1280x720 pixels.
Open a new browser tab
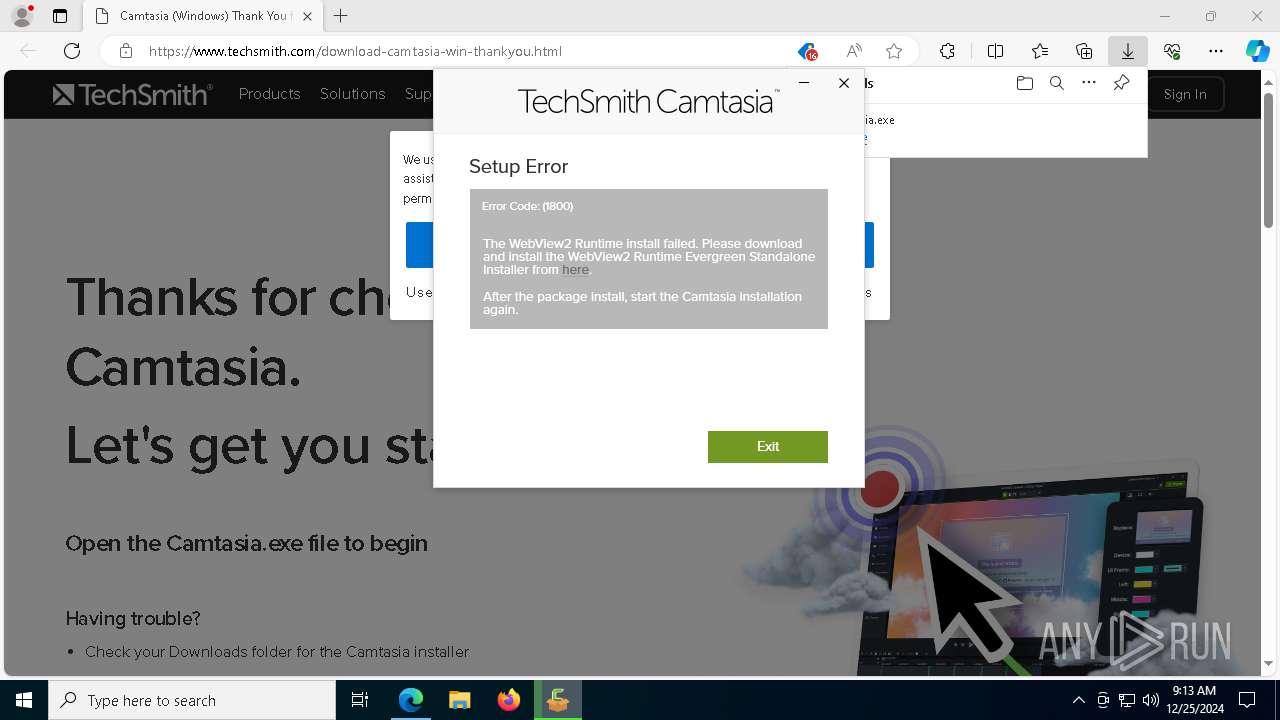[341, 16]
